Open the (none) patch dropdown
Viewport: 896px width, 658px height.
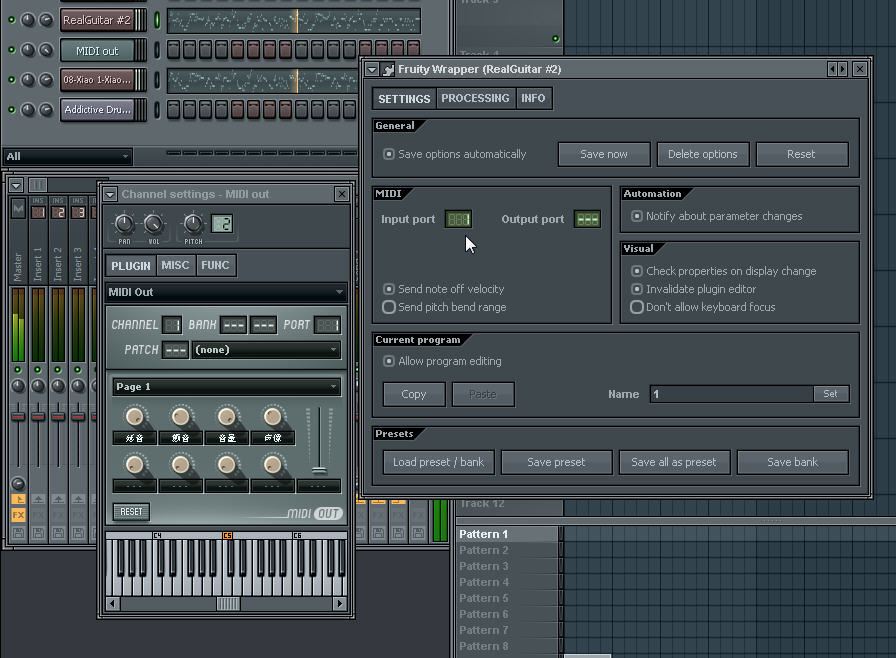(266, 350)
